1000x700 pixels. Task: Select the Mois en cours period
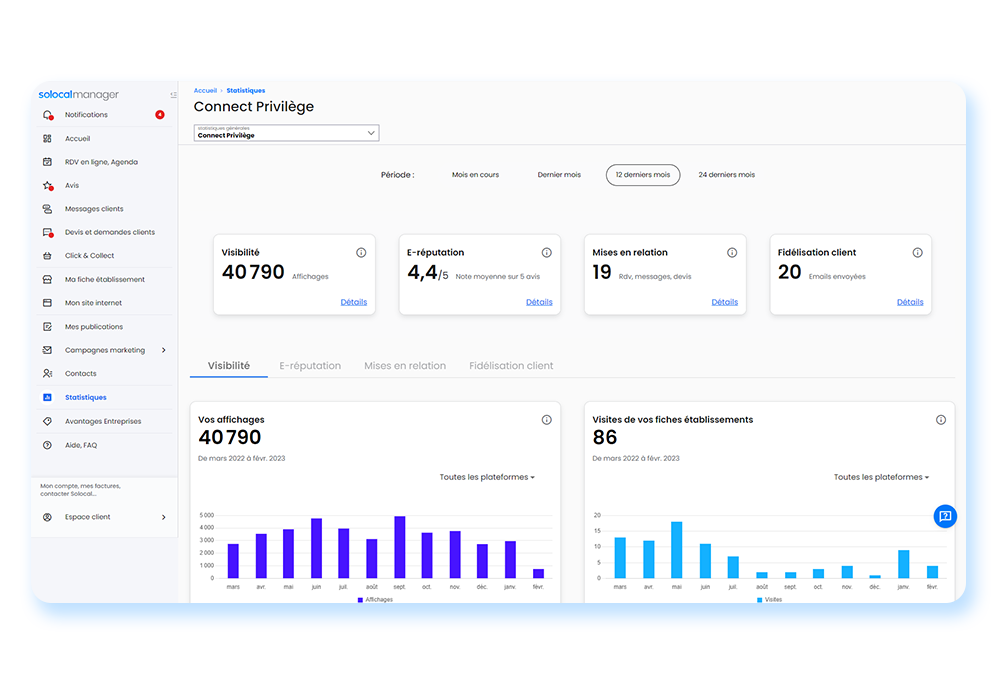475,175
